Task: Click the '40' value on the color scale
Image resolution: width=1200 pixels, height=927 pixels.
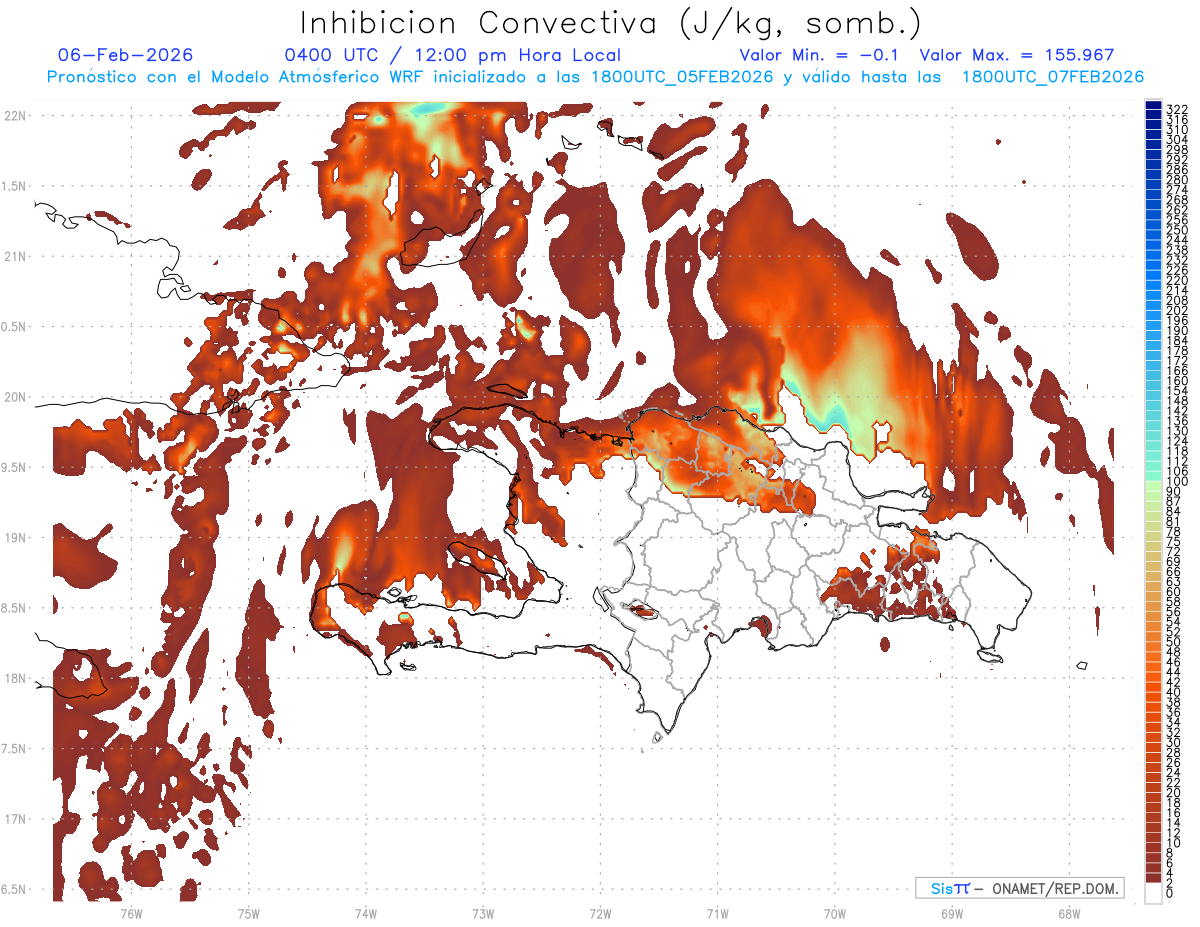Action: click(x=1174, y=692)
